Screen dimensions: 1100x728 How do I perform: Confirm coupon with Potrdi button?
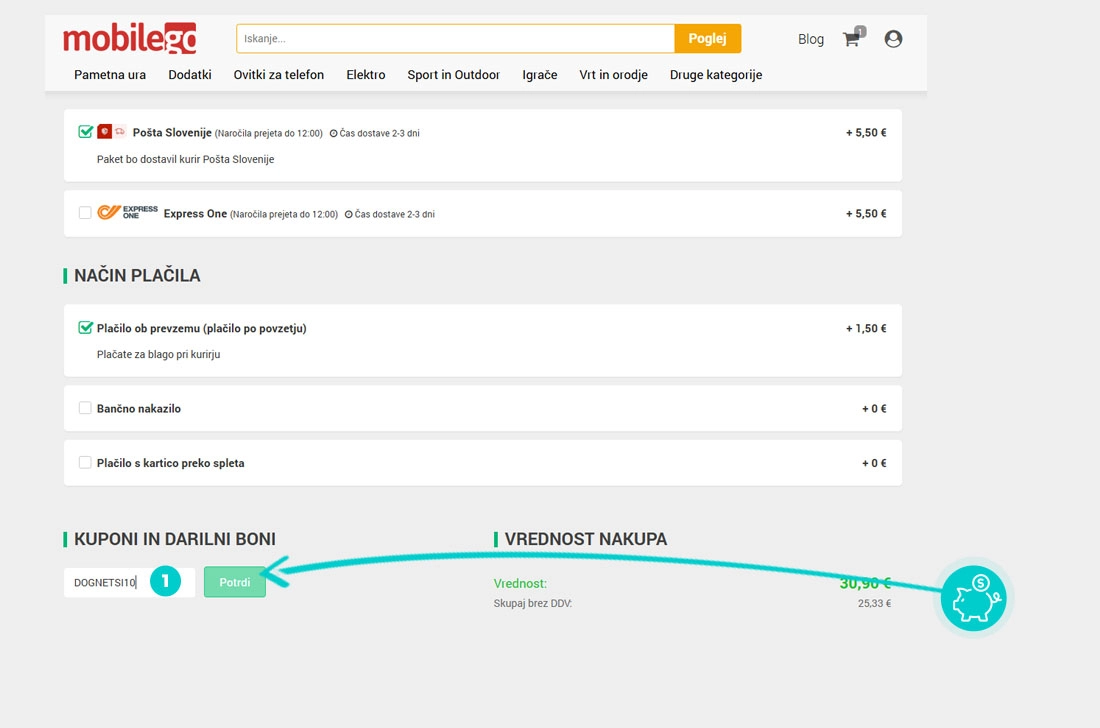235,582
